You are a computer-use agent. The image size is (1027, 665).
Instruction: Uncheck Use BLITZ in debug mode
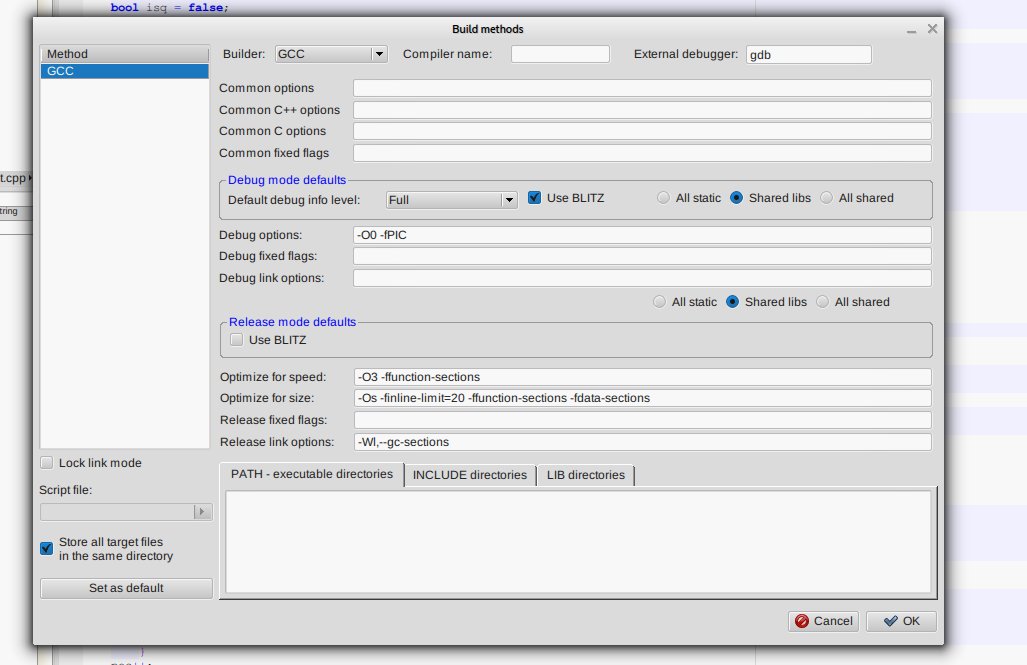(x=535, y=198)
